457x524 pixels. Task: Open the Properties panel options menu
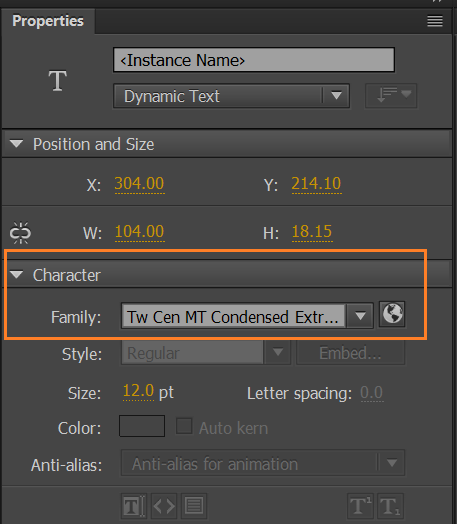coord(435,21)
